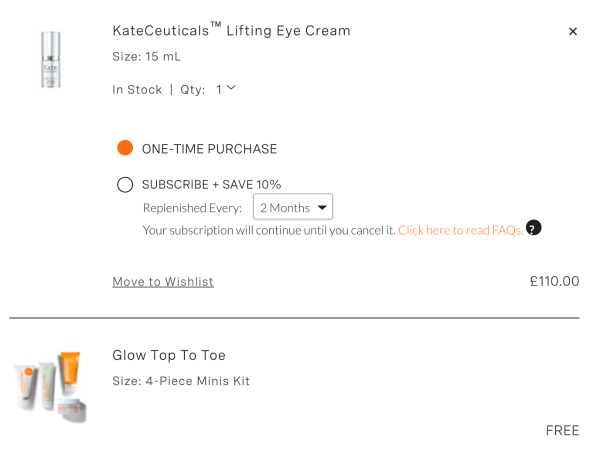Click the 'Size: 4-Piece Minis Kit' text
This screenshot has width=600, height=467.
(x=181, y=381)
